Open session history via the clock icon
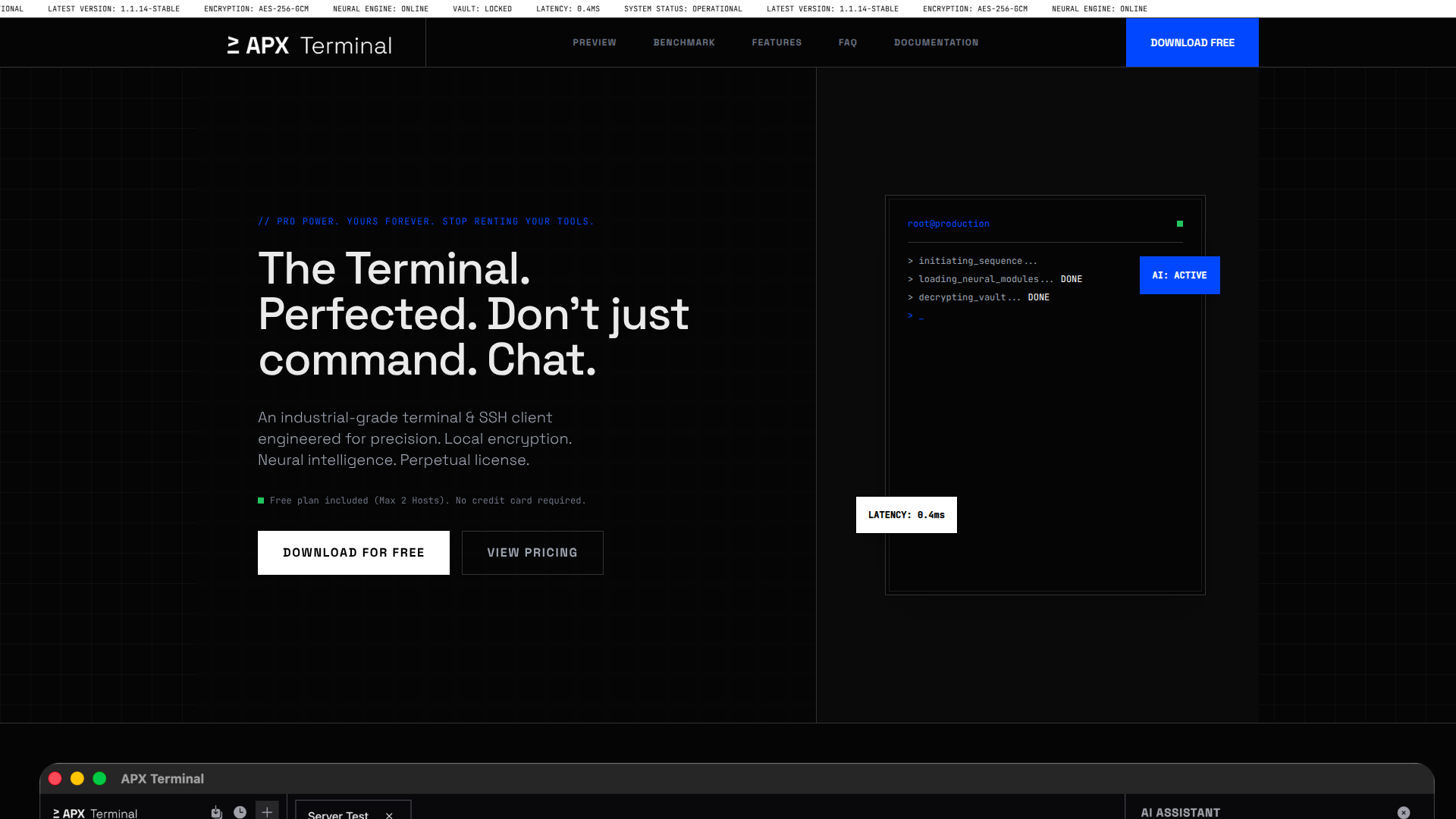Image resolution: width=1456 pixels, height=819 pixels. (x=240, y=812)
